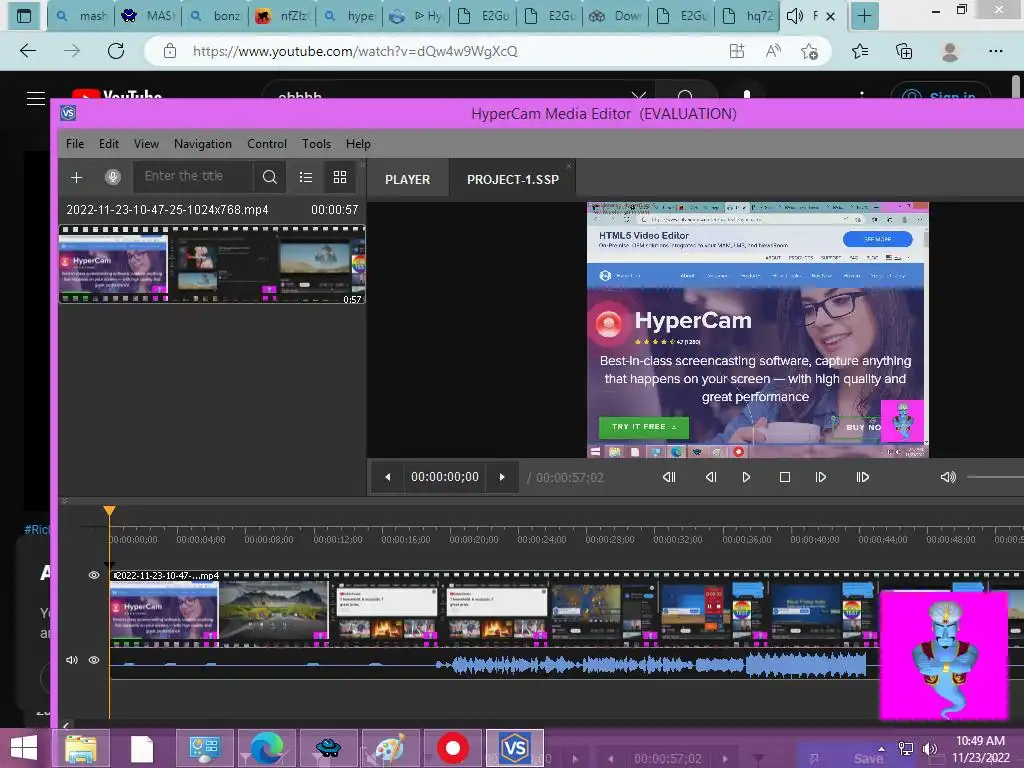Open the YouTube hamburger guide menu
Viewport: 1024px width, 768px height.
click(36, 99)
